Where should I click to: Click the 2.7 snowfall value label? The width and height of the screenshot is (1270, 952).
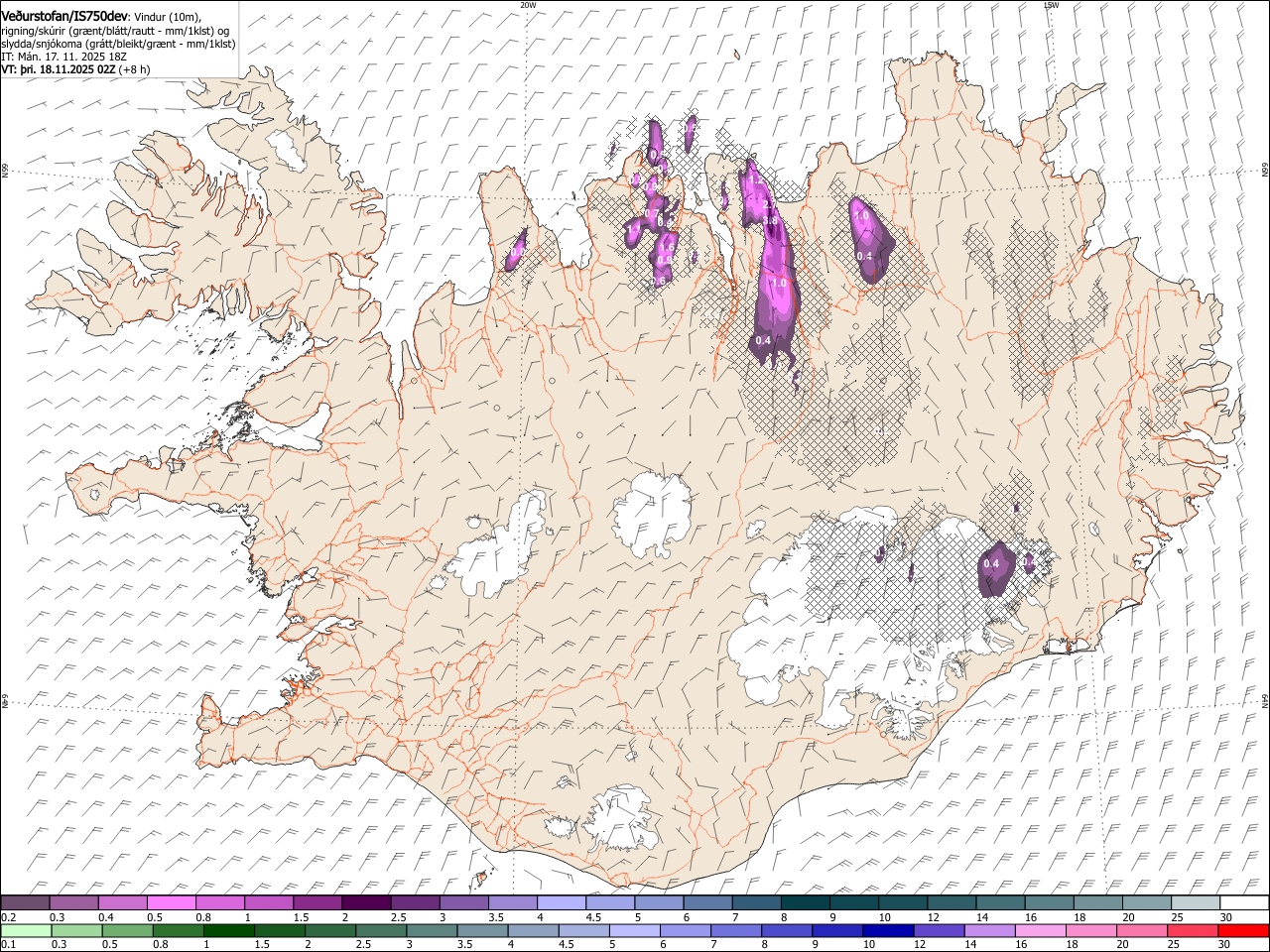click(769, 204)
